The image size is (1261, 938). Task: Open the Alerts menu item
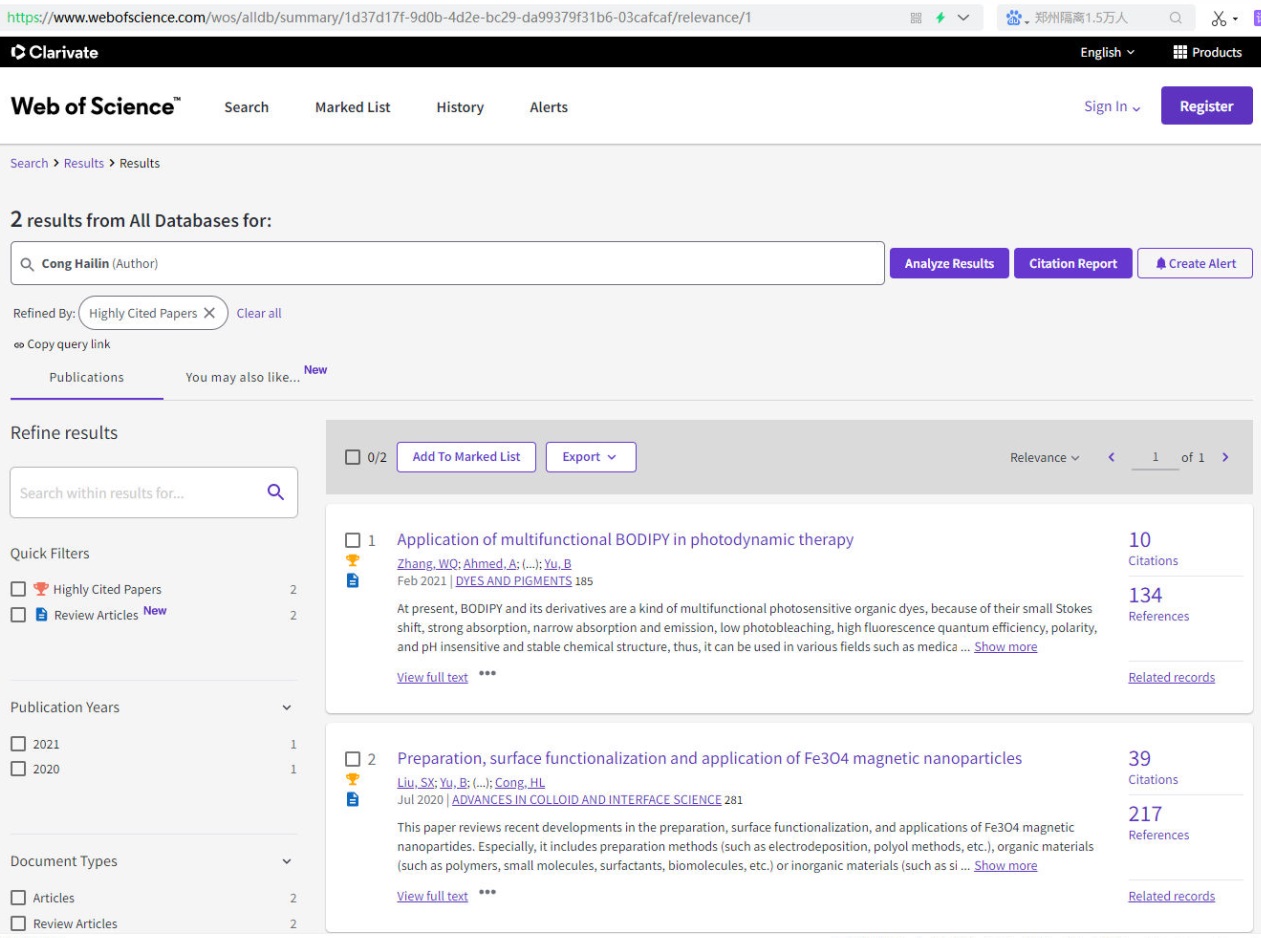pyautogui.click(x=548, y=107)
